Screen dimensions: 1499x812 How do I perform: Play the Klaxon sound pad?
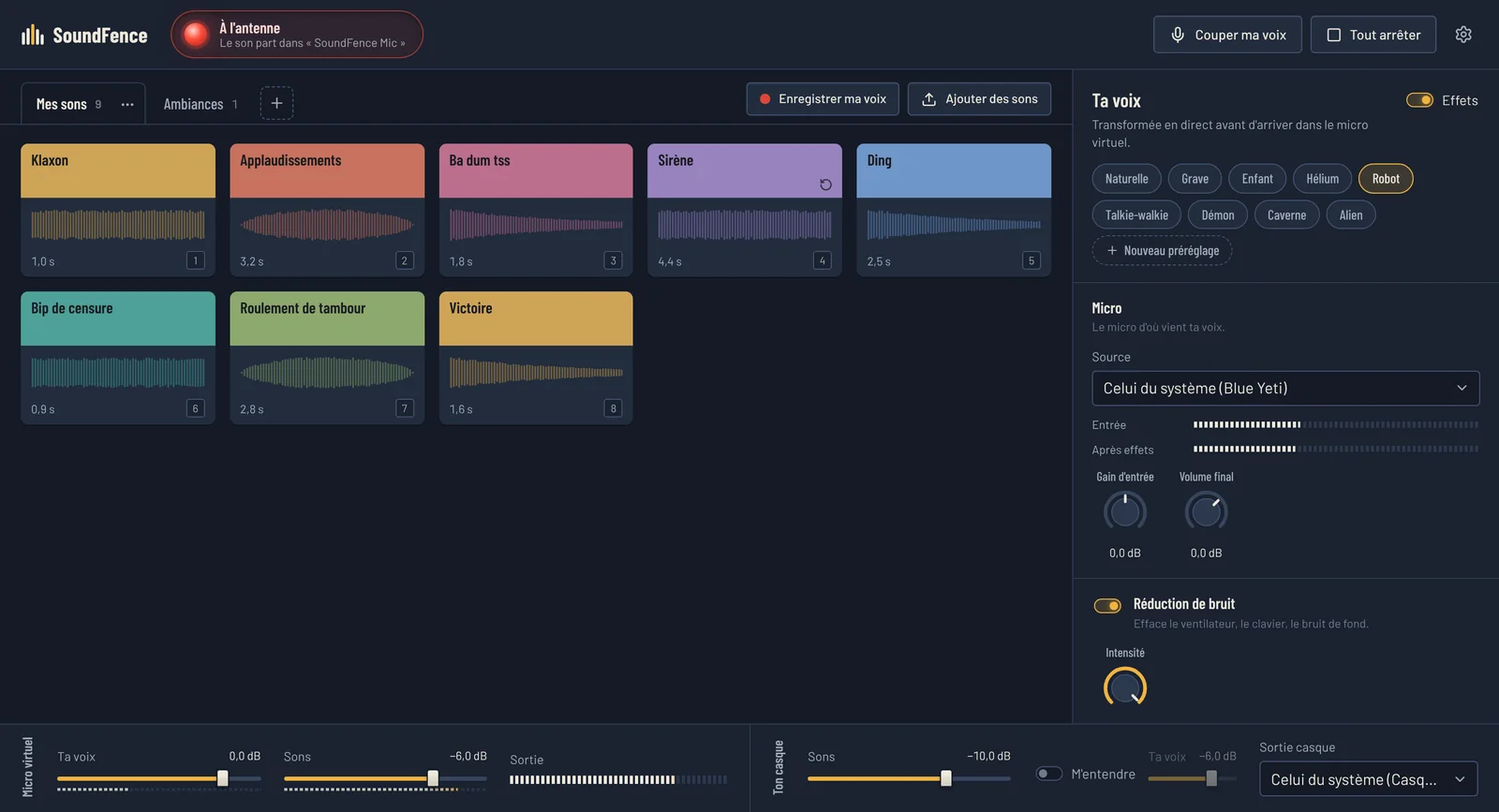118,210
